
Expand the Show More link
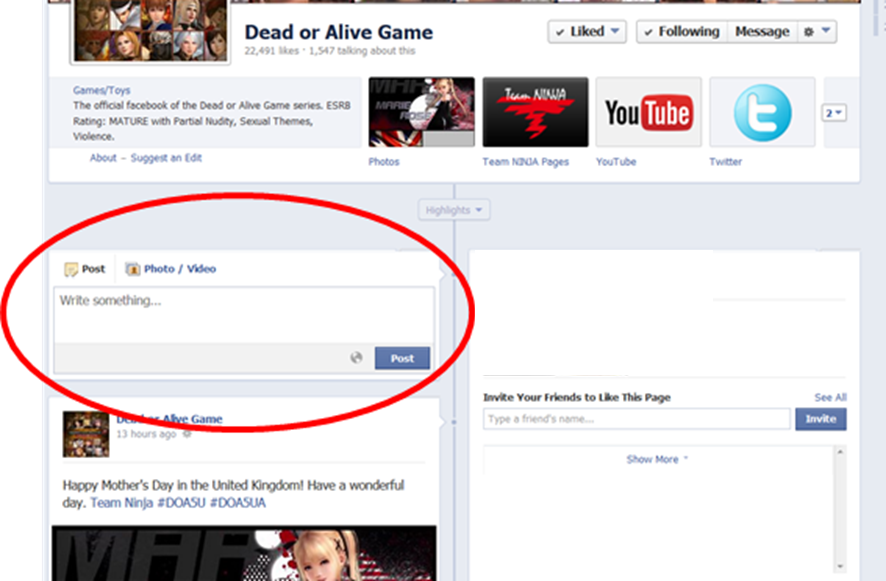657,459
